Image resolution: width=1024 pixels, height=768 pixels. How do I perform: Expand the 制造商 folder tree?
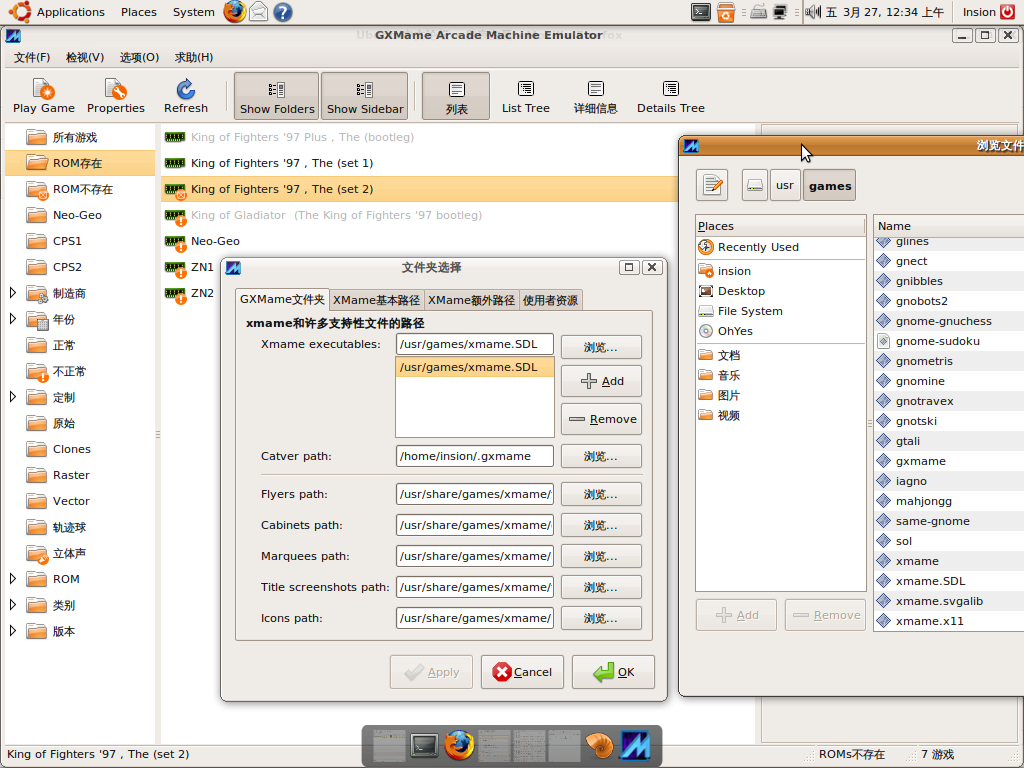(12, 293)
